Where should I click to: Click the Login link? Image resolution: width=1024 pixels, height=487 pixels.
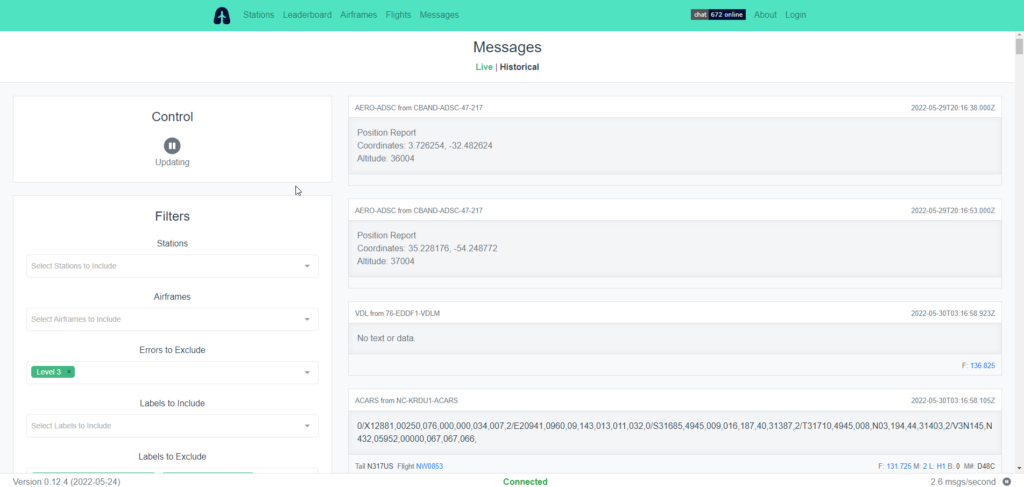coord(795,14)
